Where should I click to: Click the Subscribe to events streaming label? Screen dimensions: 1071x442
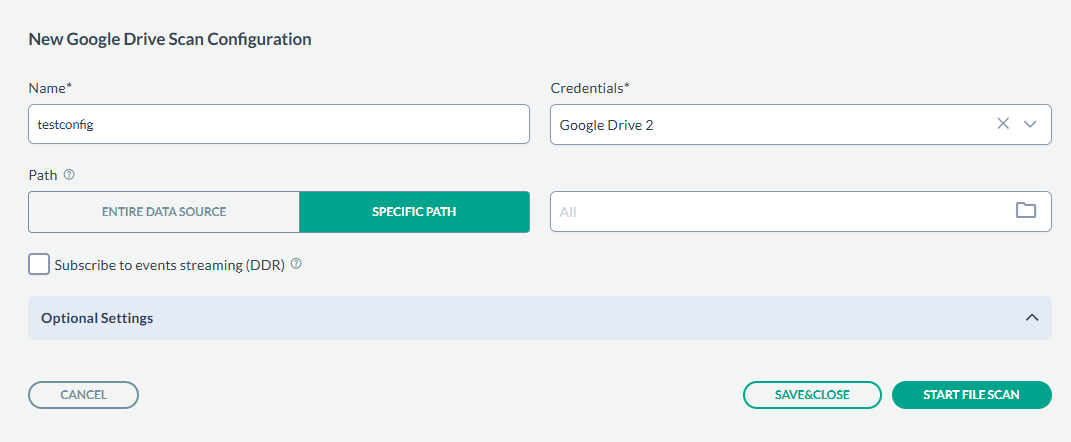(x=170, y=265)
